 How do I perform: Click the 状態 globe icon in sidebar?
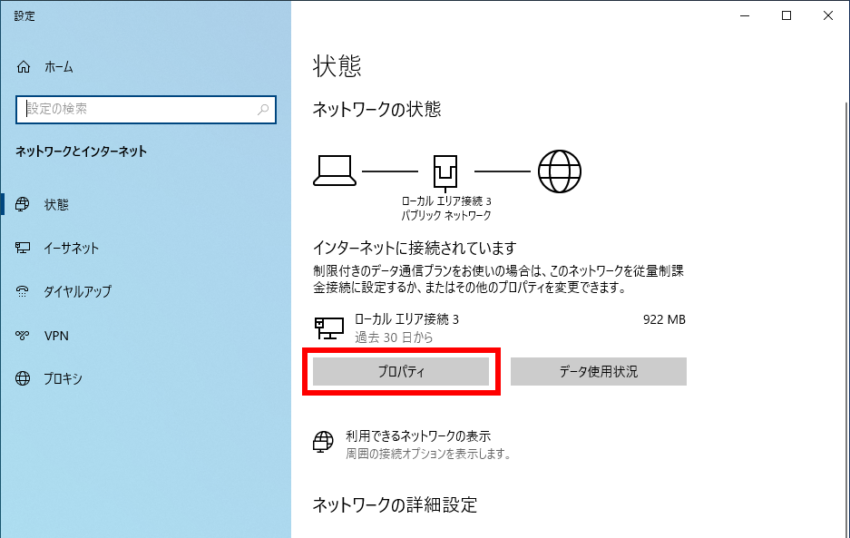22,204
